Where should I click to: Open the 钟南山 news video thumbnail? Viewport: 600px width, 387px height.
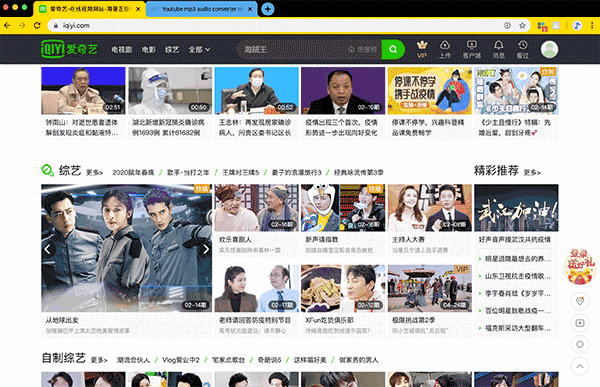point(83,91)
